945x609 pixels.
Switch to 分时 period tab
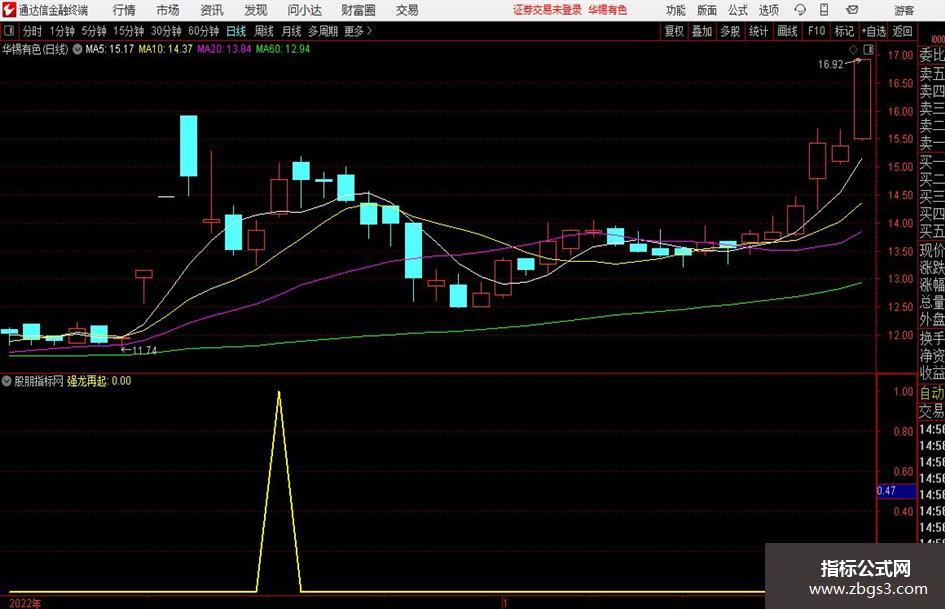(33, 31)
